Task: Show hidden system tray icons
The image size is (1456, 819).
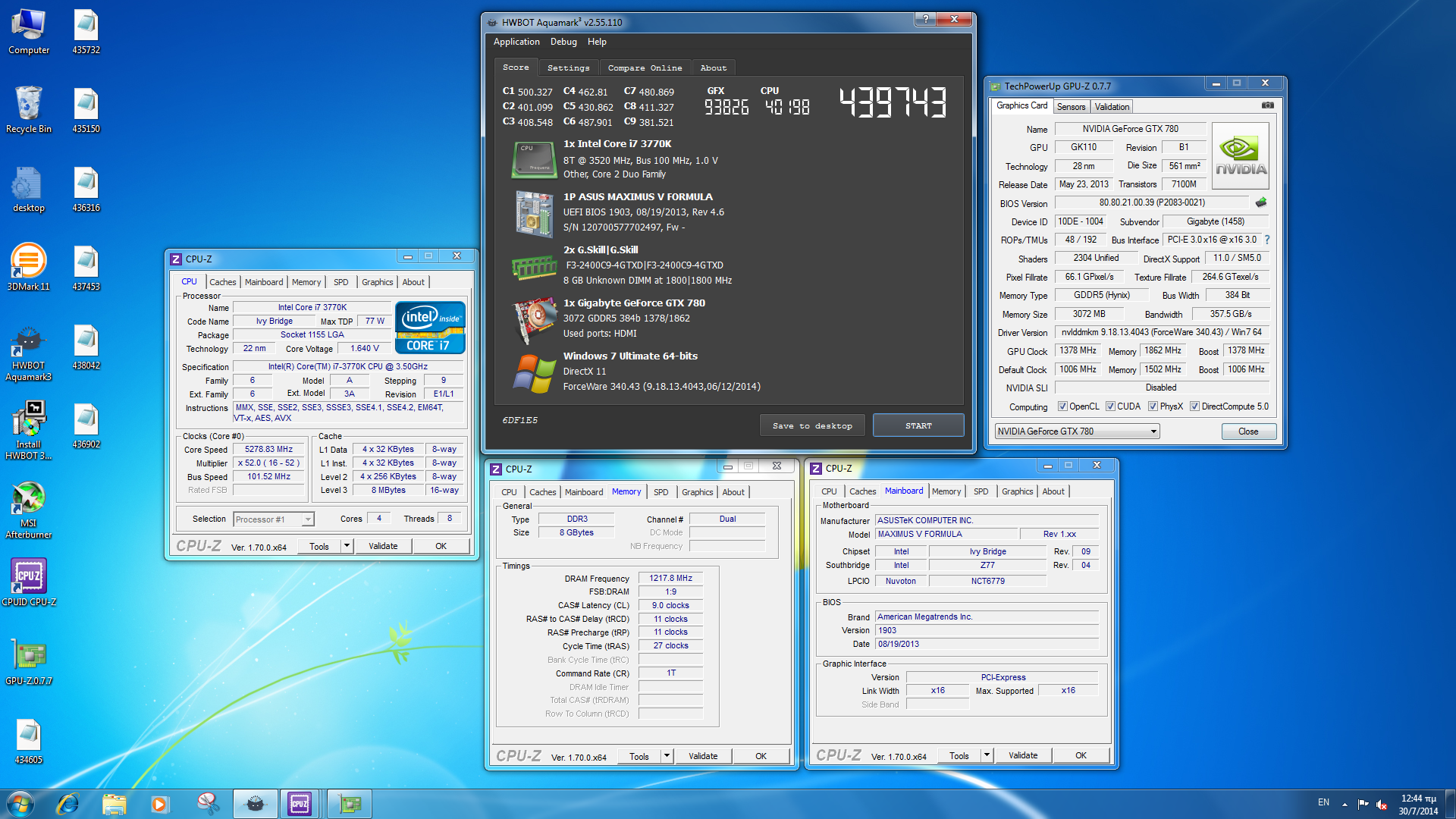Action: coord(1345,805)
